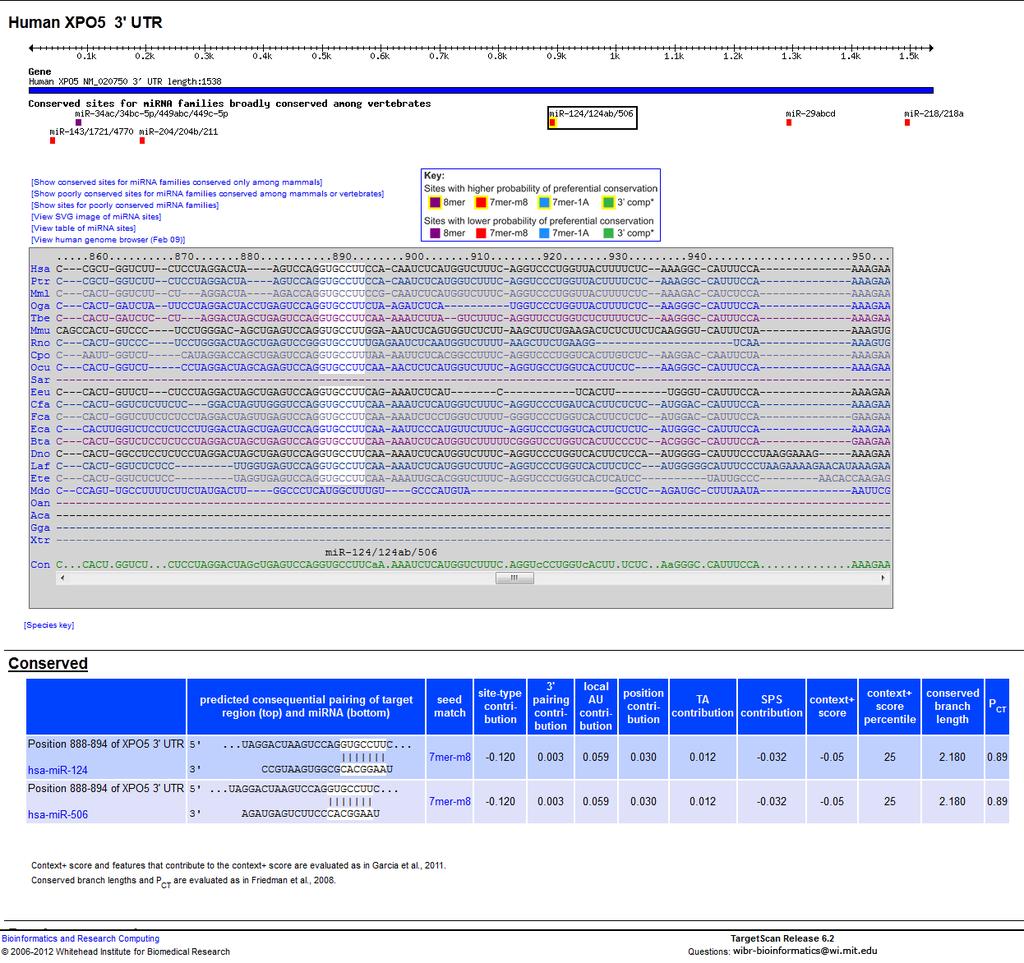Click the 3' comp swatch in the higher-probability key row

tap(609, 202)
